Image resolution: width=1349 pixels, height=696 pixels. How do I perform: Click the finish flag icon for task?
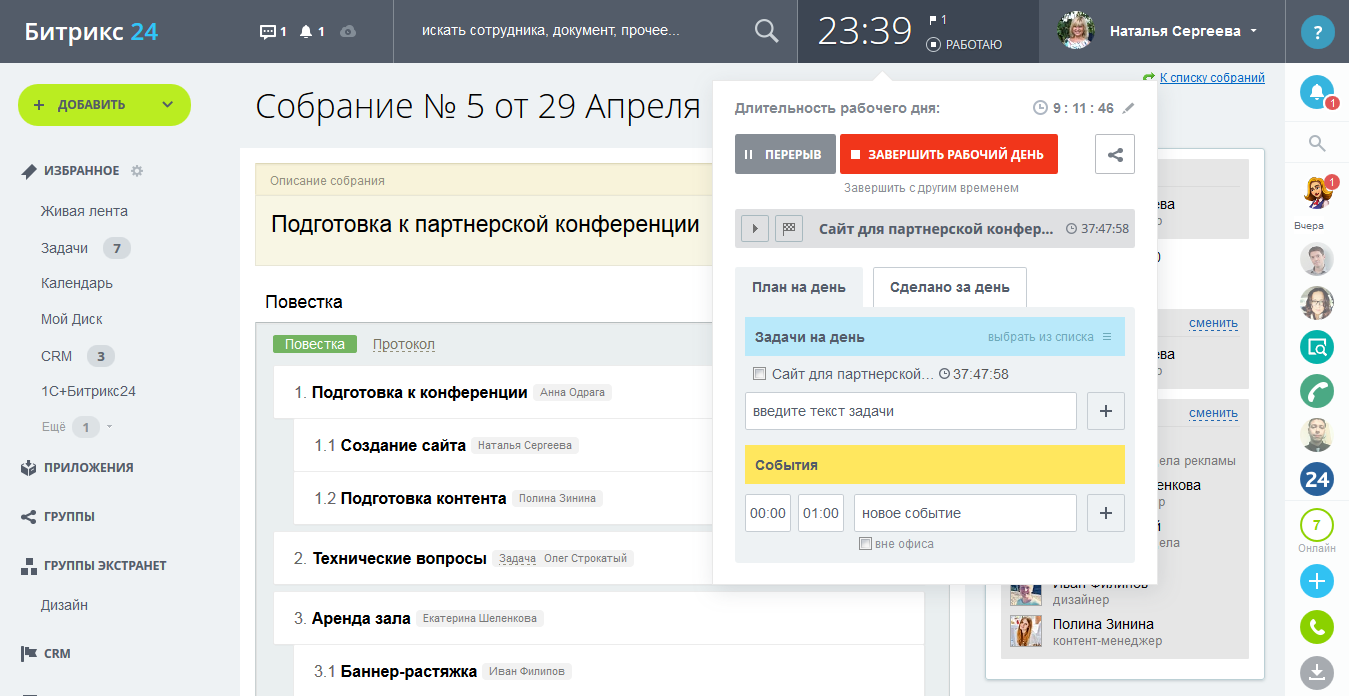(788, 229)
